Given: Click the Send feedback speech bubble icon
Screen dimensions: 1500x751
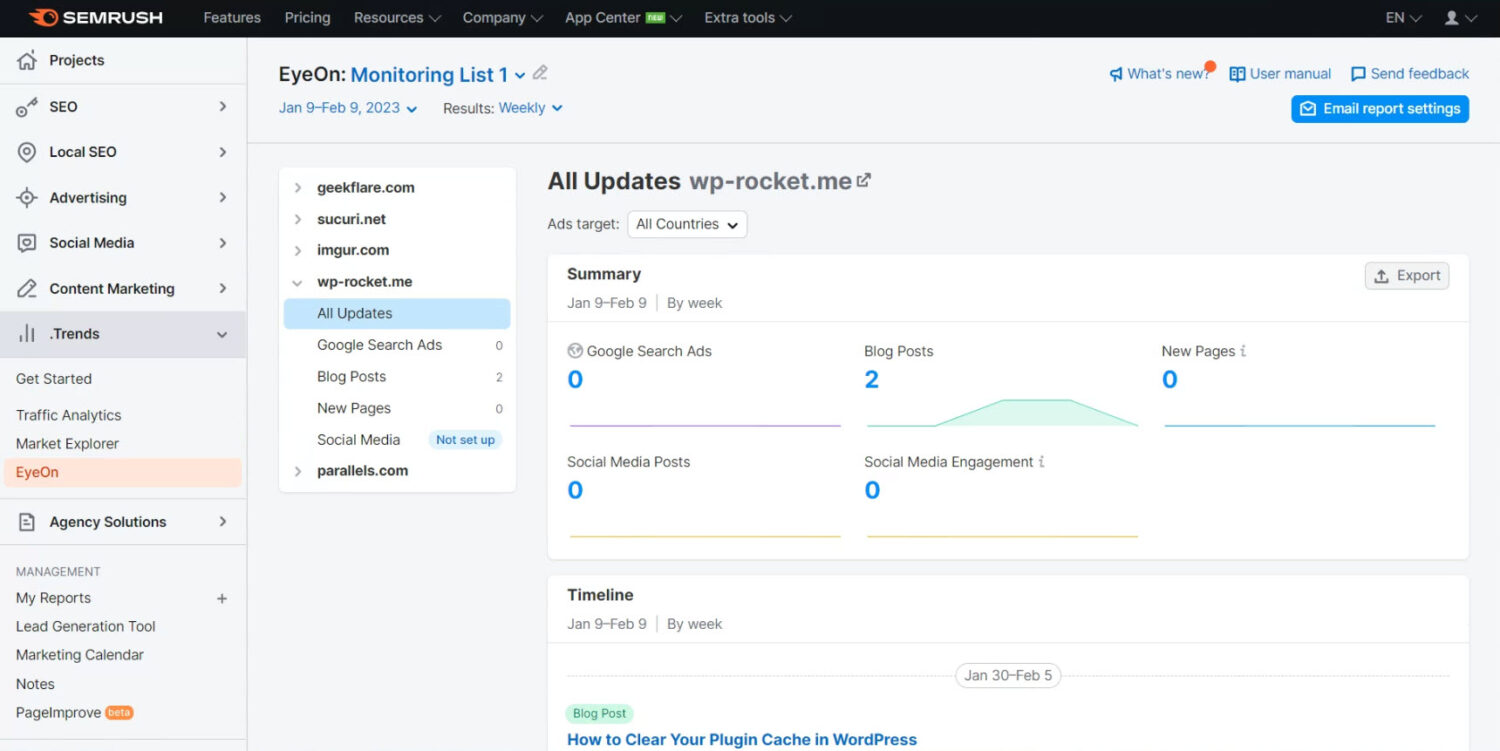Looking at the screenshot, I should (x=1358, y=74).
